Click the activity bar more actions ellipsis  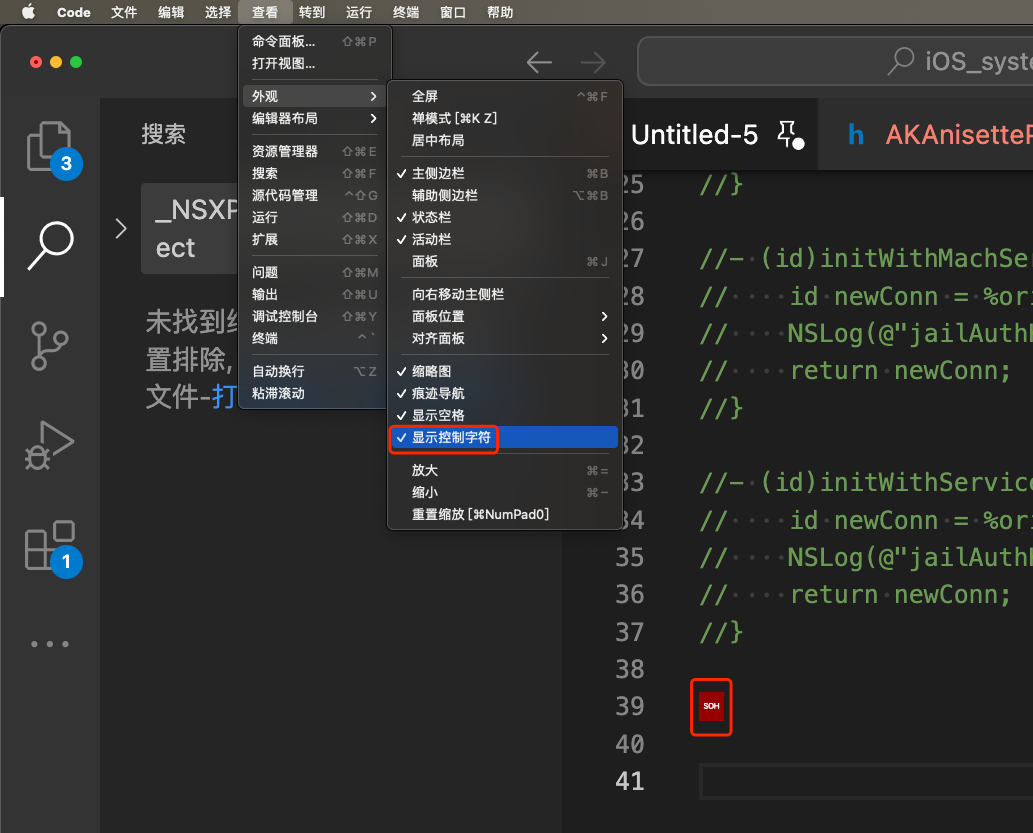[50, 644]
